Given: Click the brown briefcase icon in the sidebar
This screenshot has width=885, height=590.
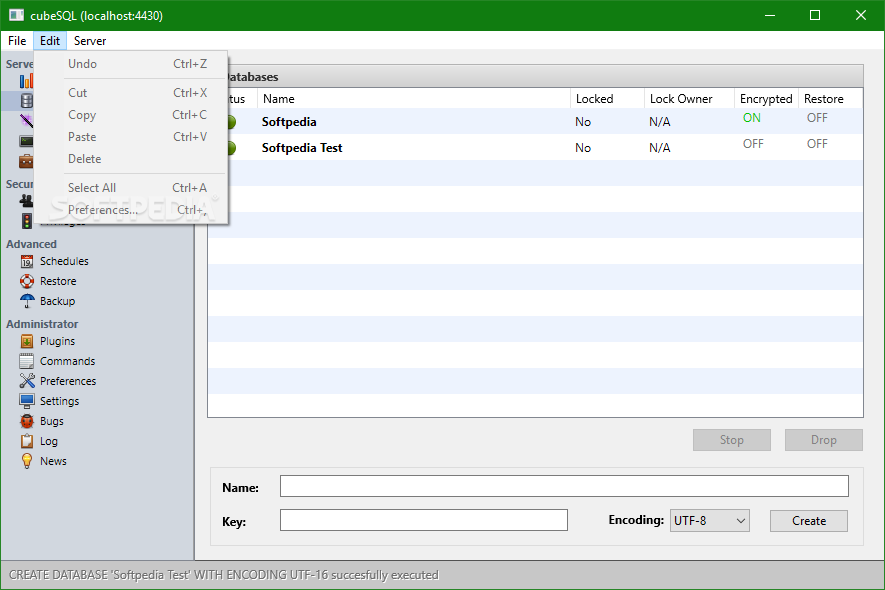Looking at the screenshot, I should pos(27,161).
